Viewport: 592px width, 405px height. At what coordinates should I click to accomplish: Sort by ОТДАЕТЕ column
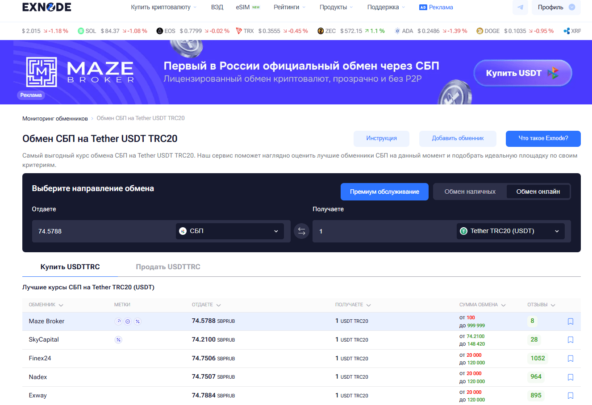(x=206, y=305)
